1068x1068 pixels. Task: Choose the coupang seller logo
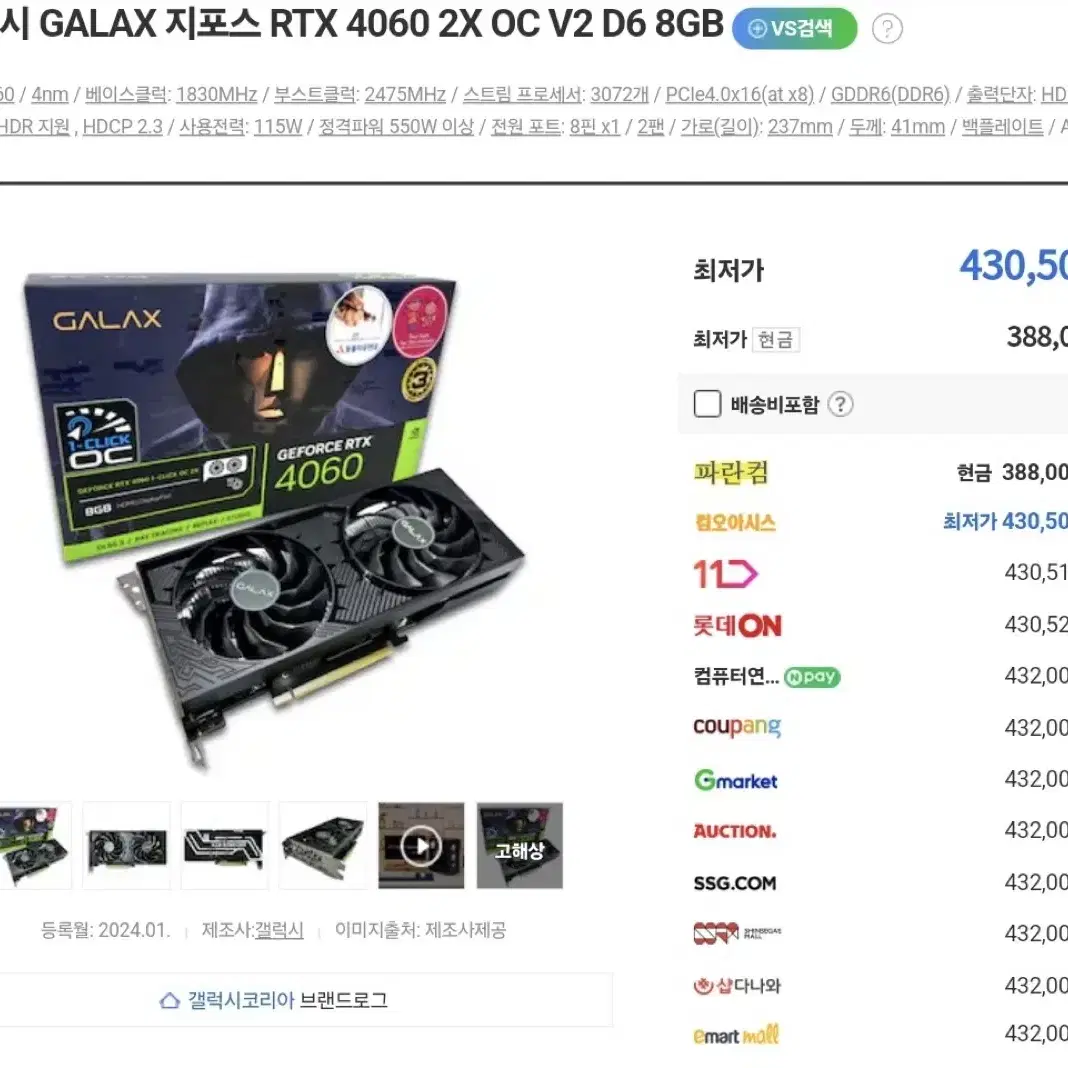737,727
